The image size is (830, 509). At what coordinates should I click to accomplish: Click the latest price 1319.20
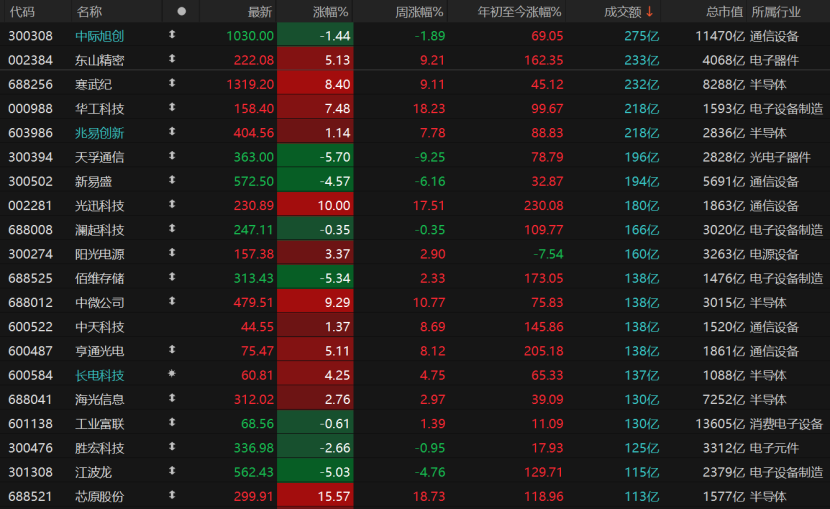(250, 84)
